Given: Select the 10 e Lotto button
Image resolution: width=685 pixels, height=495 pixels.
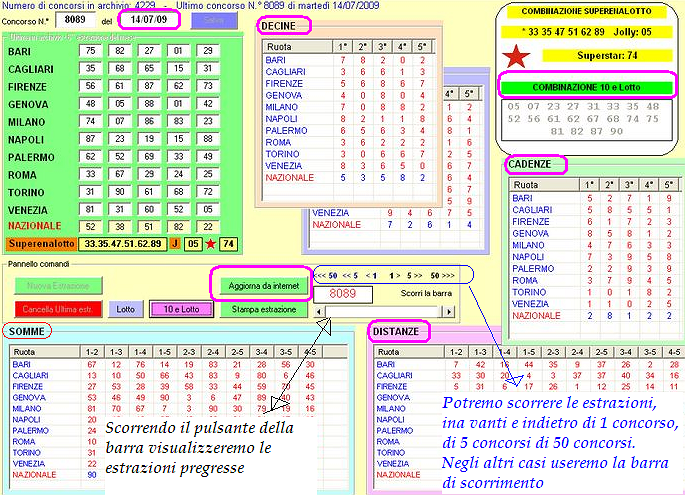Looking at the screenshot, I should coord(181,309).
